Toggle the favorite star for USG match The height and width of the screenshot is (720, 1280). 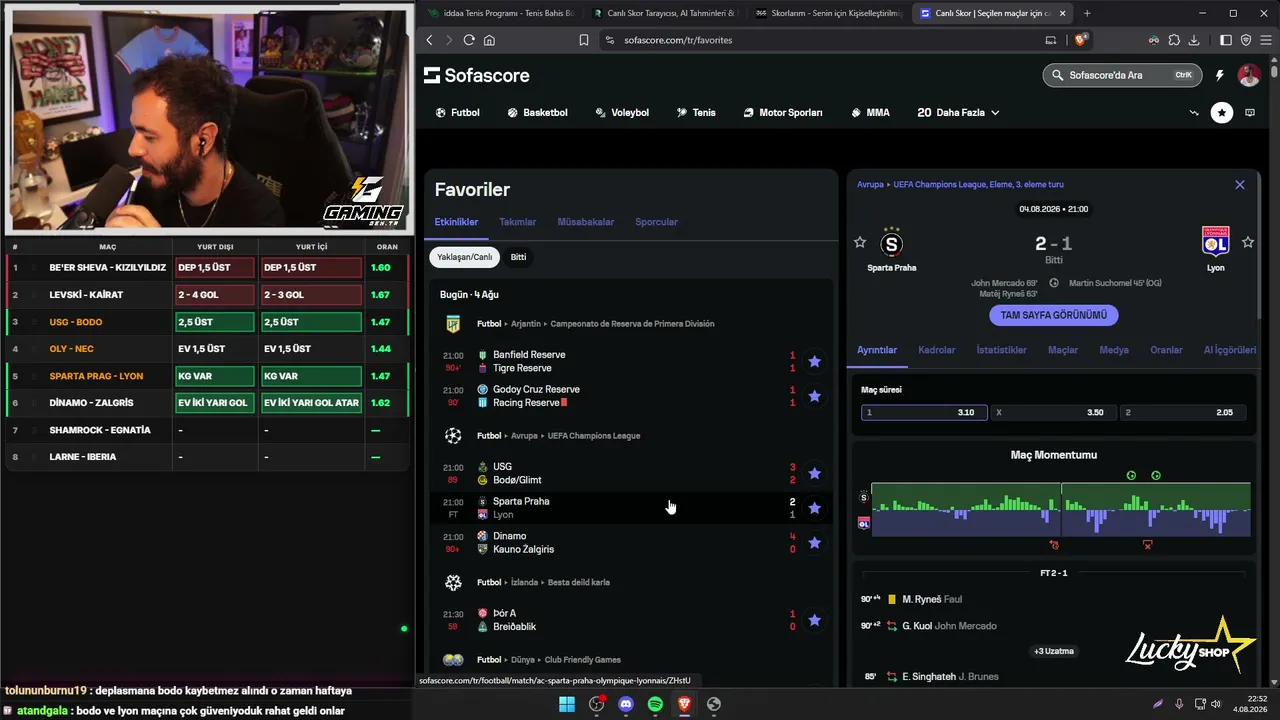pyautogui.click(x=814, y=473)
